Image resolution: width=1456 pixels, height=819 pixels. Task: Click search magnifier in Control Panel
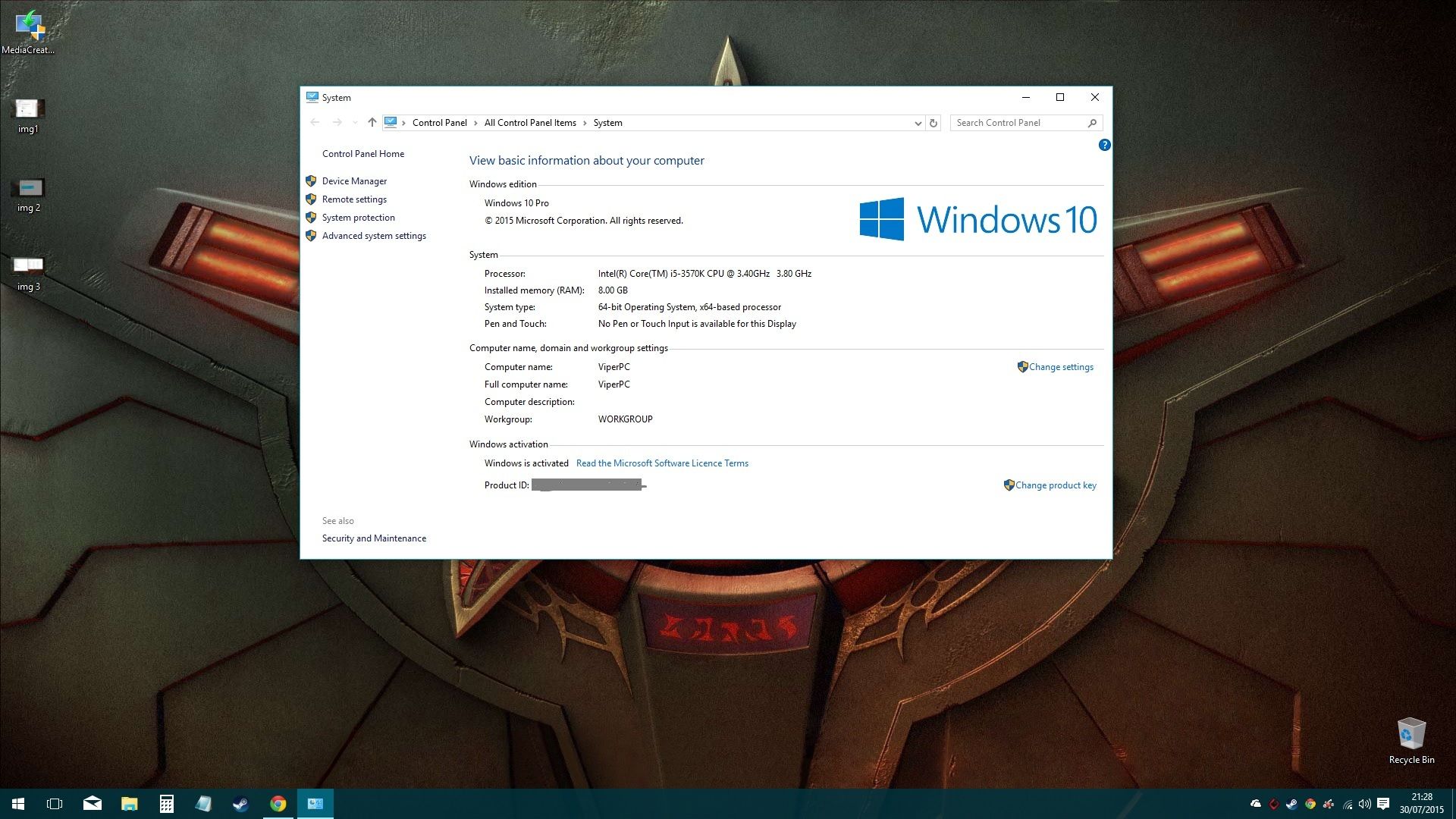(1092, 123)
